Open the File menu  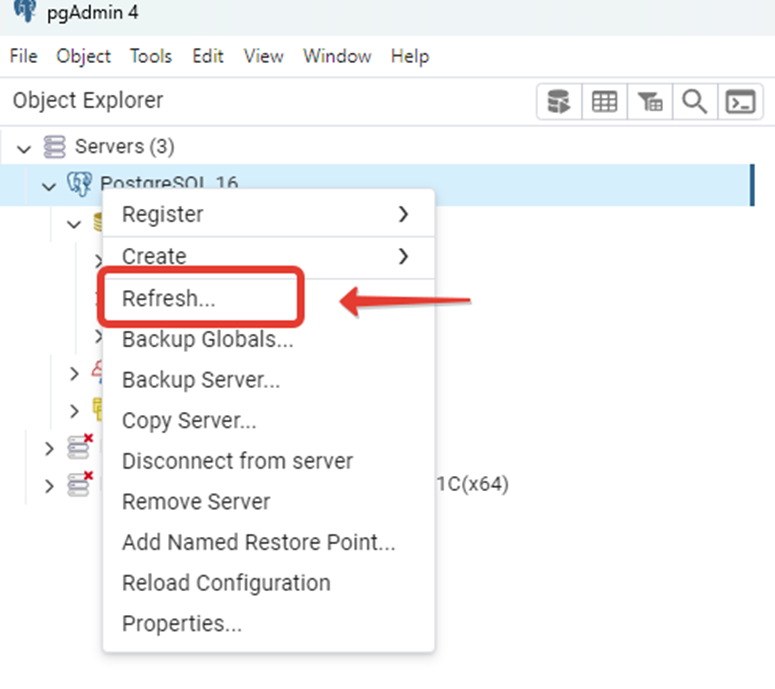click(x=23, y=56)
